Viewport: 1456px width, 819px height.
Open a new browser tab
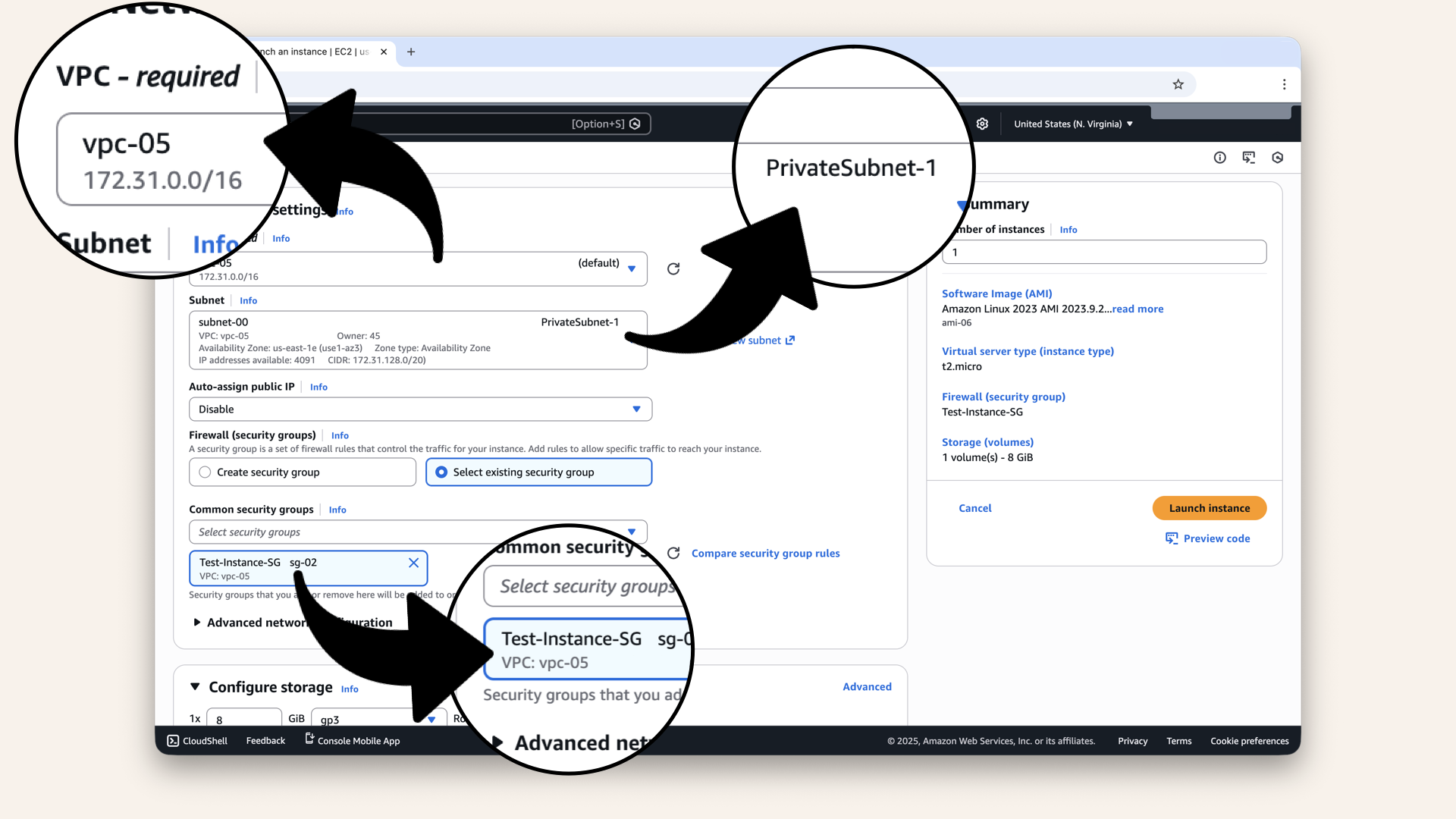(411, 52)
